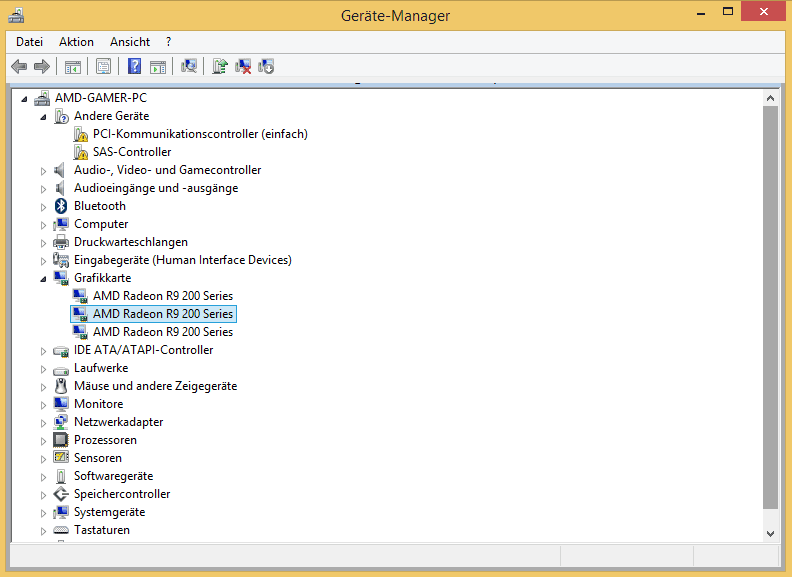Scan for hardware changes toolbar icon

point(189,66)
